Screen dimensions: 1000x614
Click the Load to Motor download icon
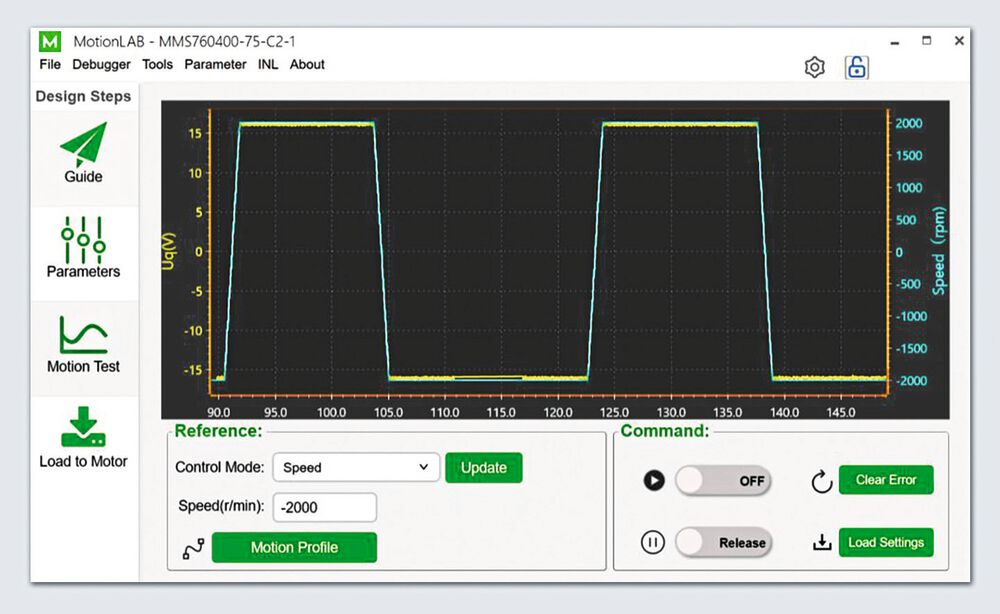tap(83, 428)
